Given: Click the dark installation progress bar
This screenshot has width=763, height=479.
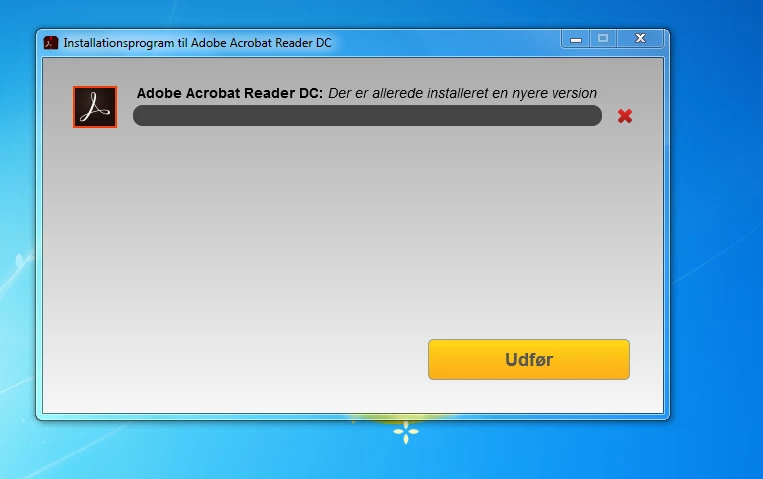Looking at the screenshot, I should 367,116.
